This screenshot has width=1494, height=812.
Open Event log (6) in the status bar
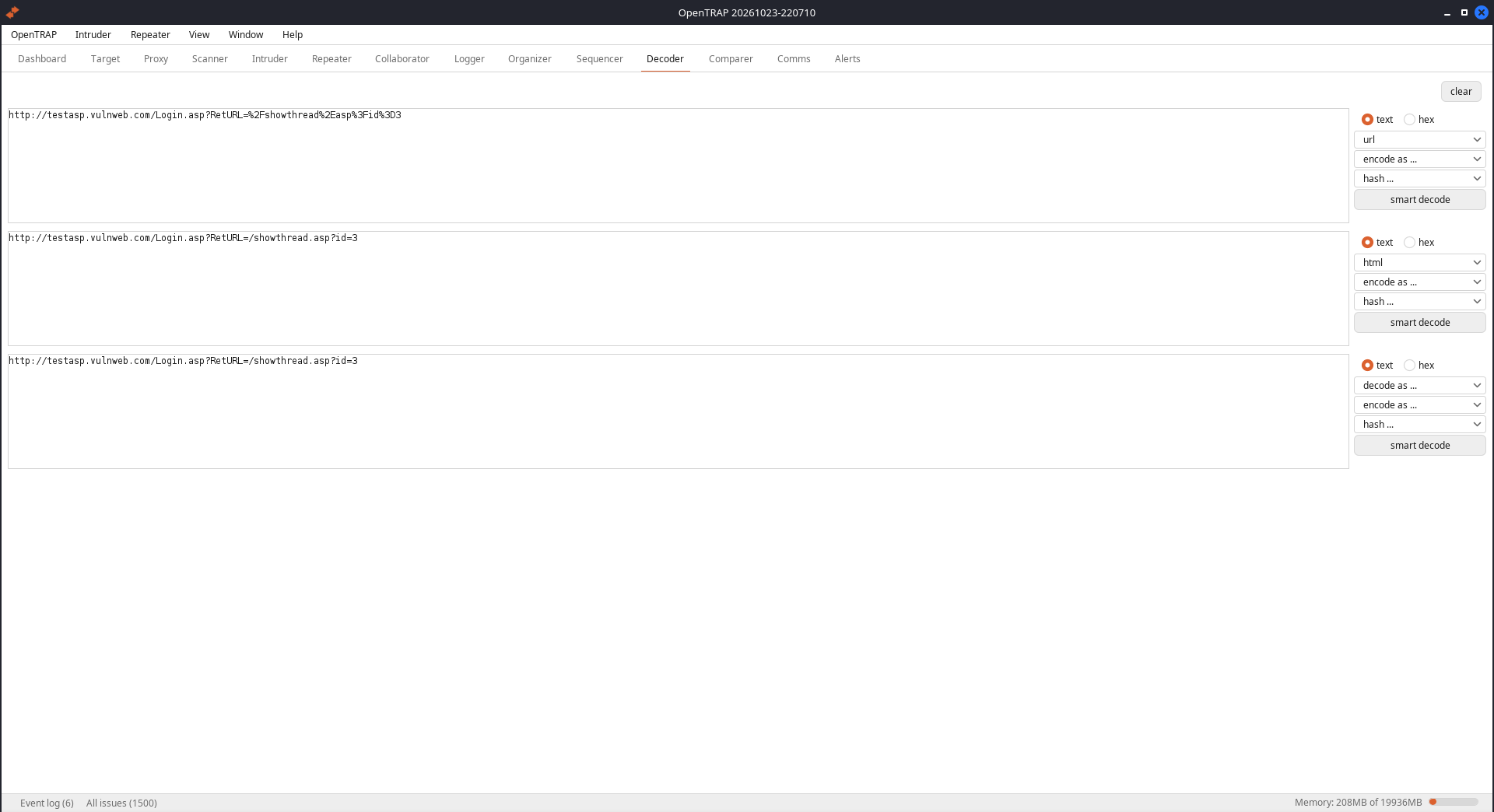tap(47, 803)
